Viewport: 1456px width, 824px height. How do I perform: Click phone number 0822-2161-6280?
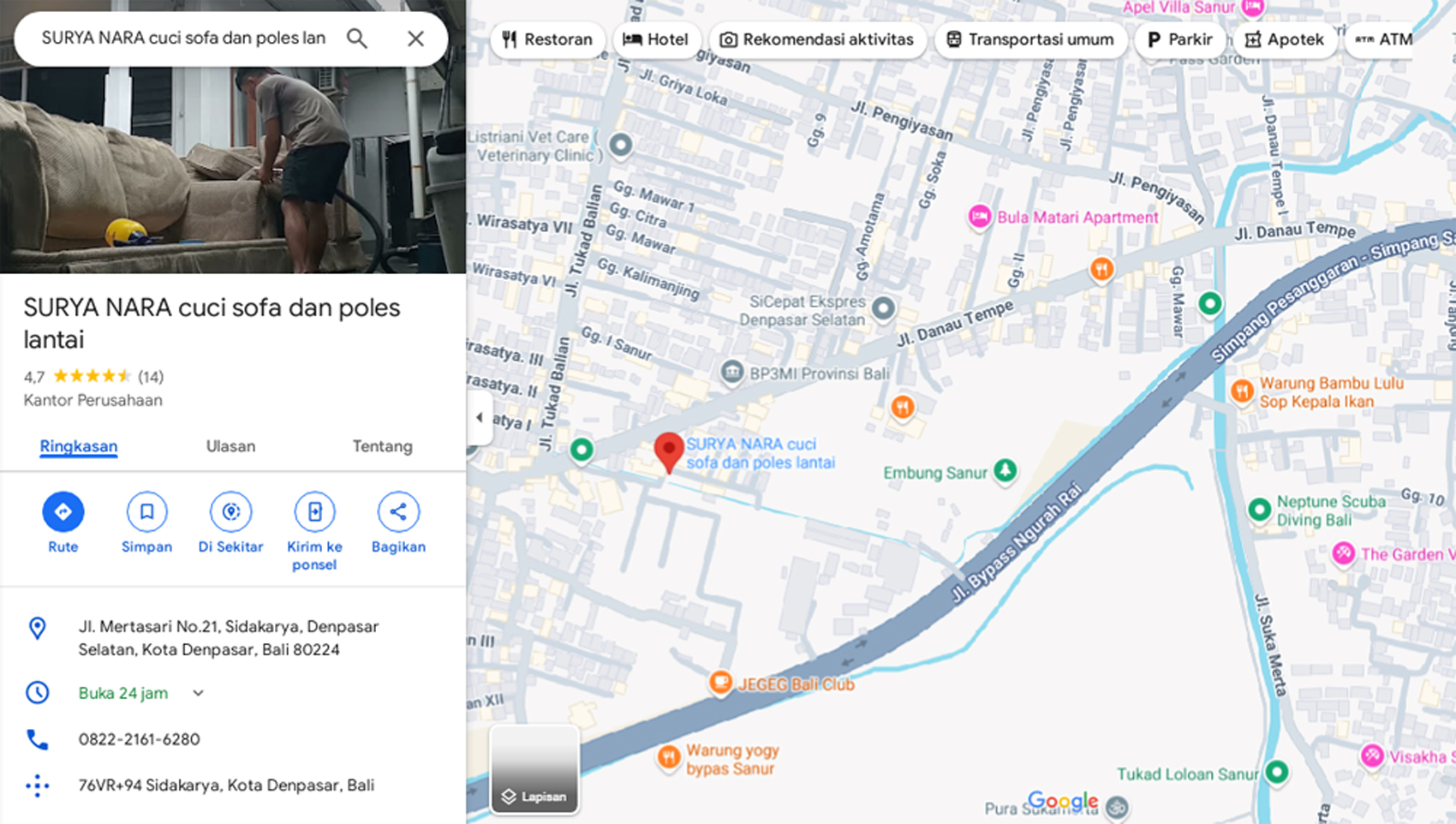tap(139, 739)
